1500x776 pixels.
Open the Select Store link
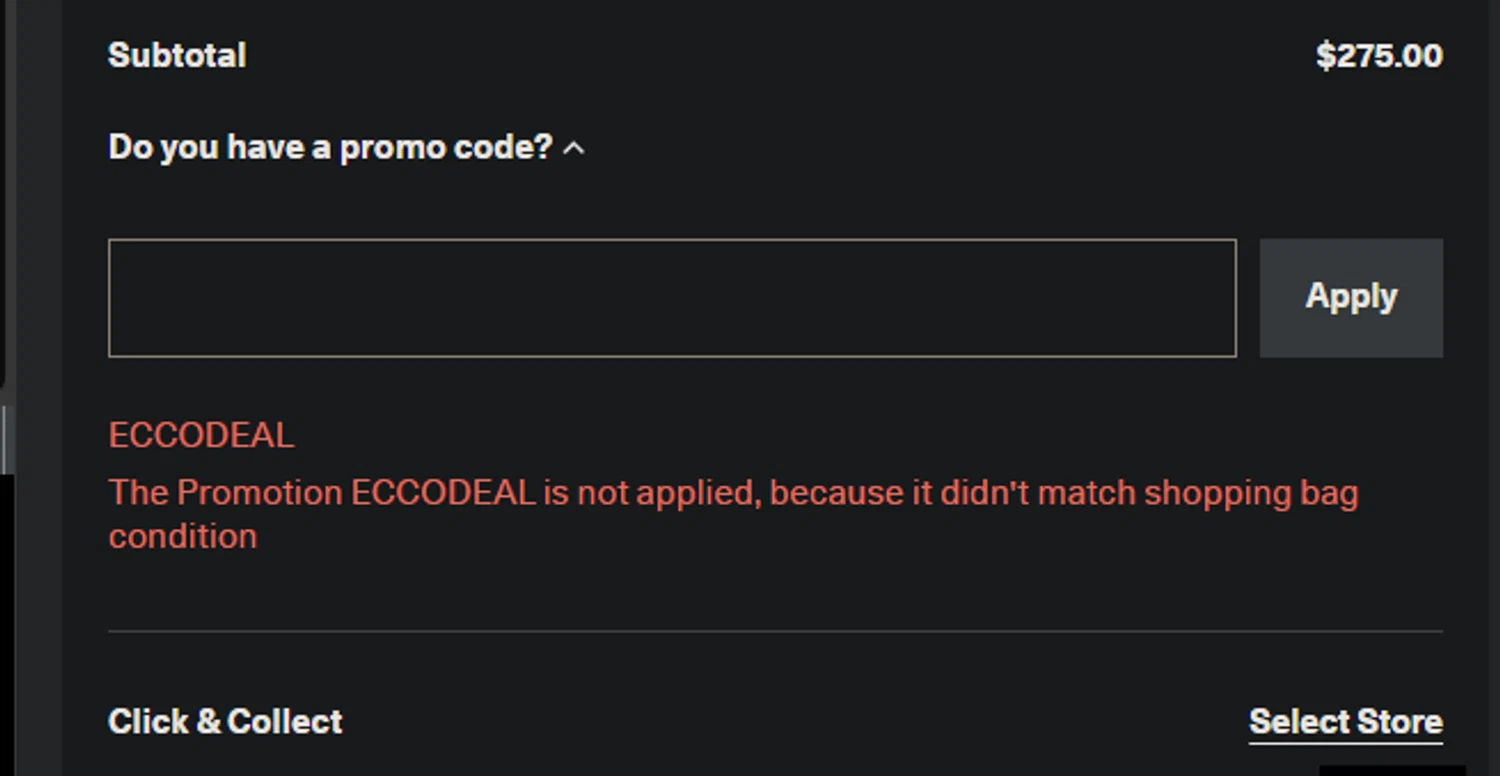coord(1345,722)
